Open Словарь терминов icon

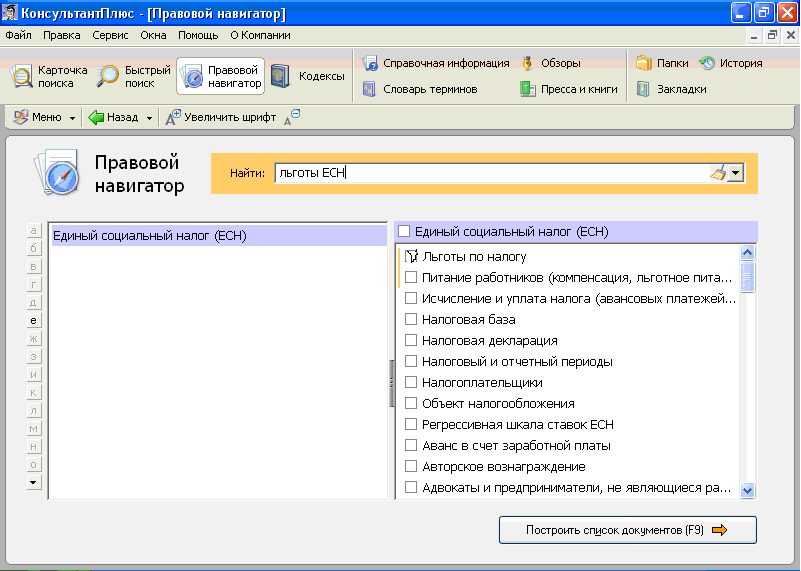369,89
